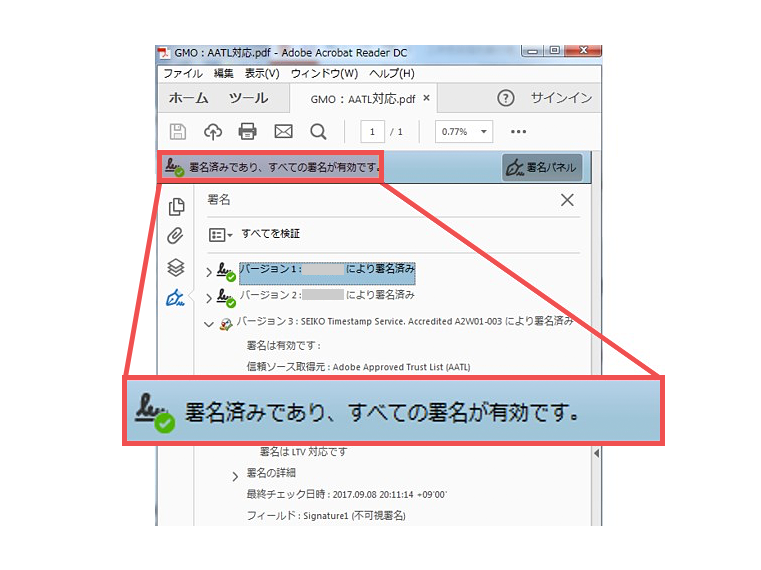Send file by email envelope icon

click(x=283, y=132)
